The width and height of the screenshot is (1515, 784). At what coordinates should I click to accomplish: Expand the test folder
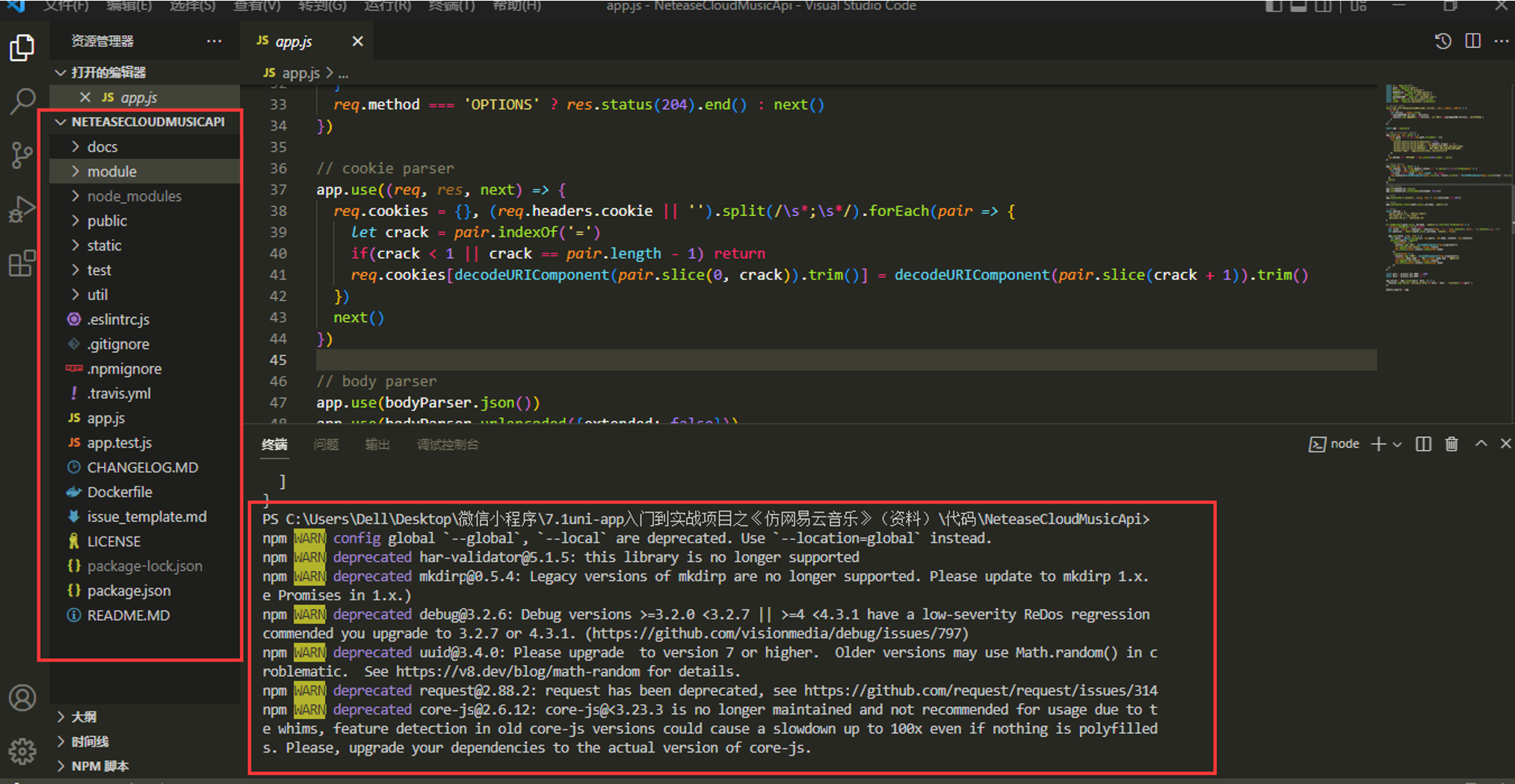point(146,270)
